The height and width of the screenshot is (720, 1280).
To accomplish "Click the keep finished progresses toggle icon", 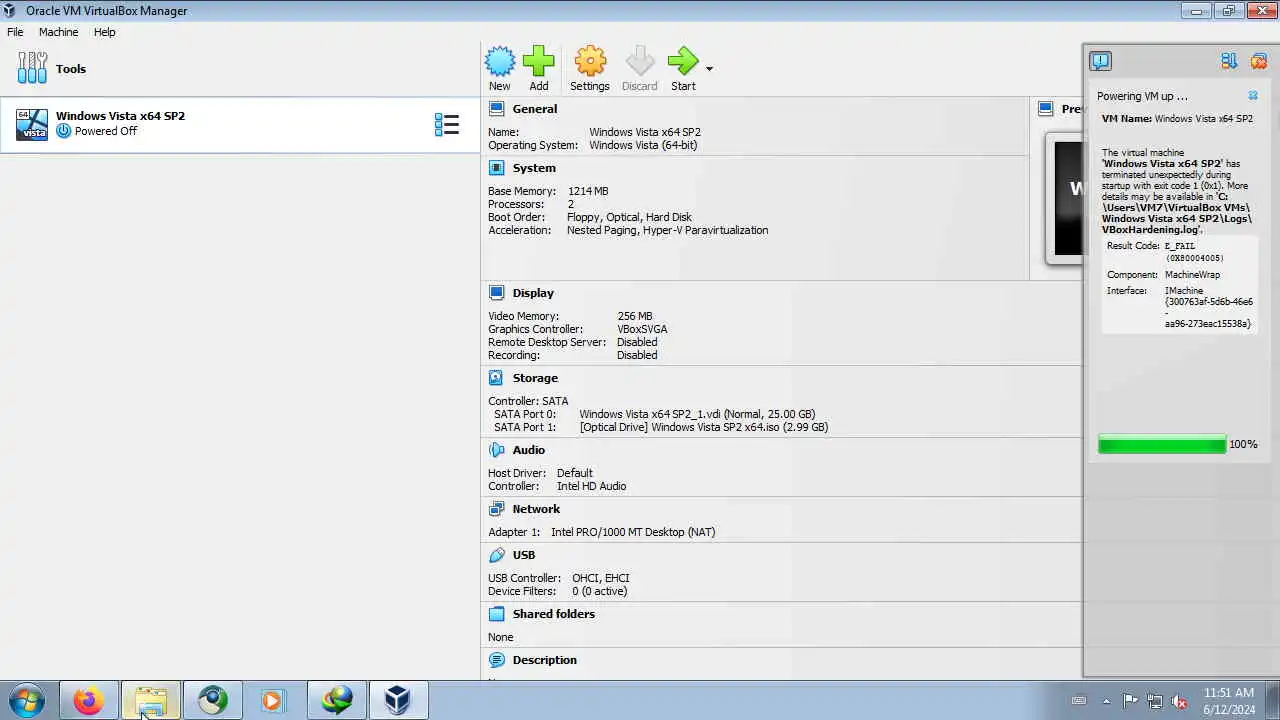I will point(1229,61).
